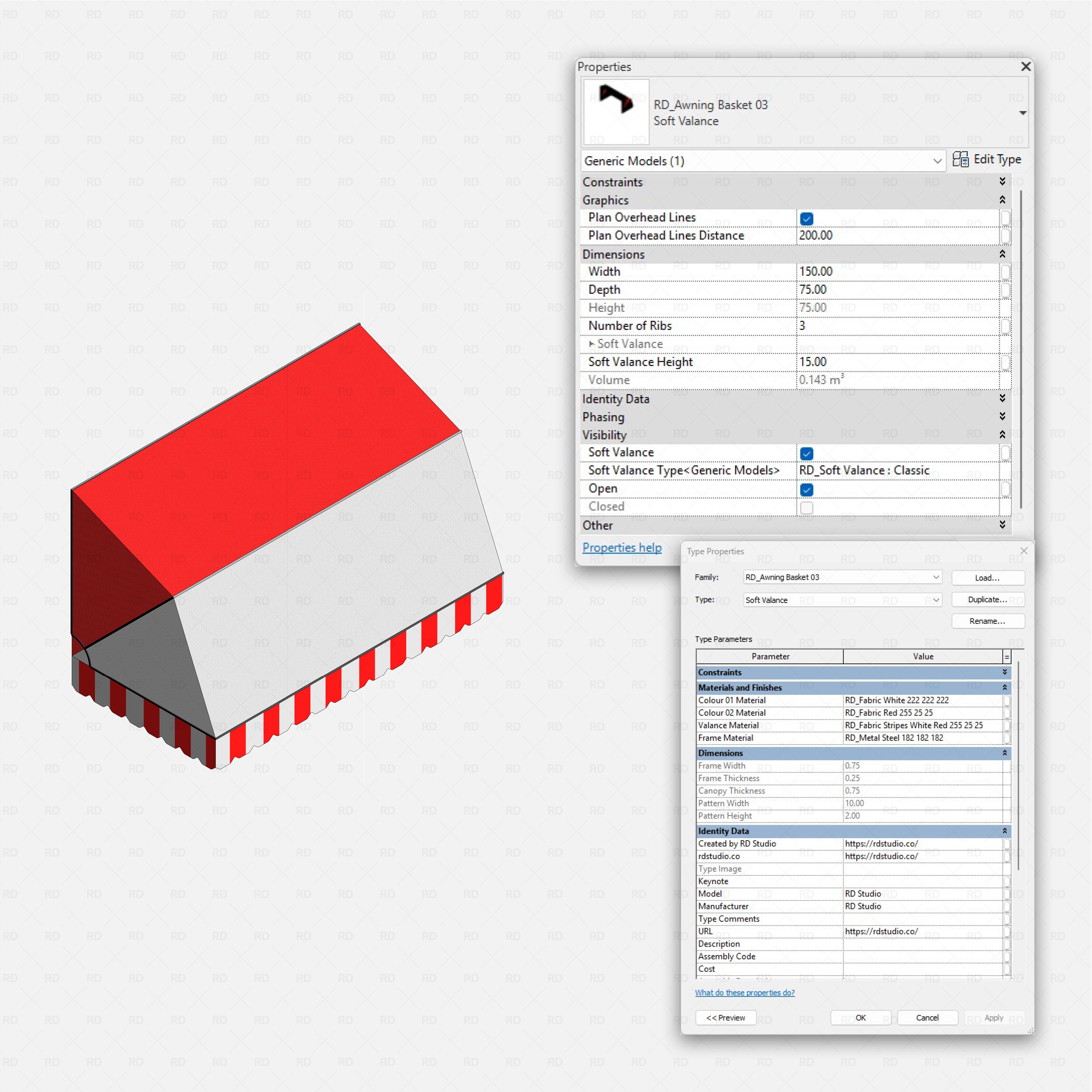Image resolution: width=1092 pixels, height=1092 pixels.
Task: Collapse the Visibility section
Action: click(1002, 434)
